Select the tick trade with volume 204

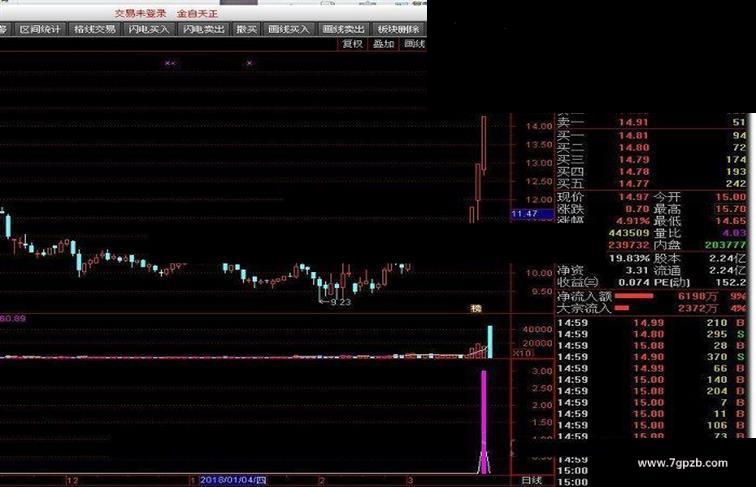pyautogui.click(x=651, y=391)
